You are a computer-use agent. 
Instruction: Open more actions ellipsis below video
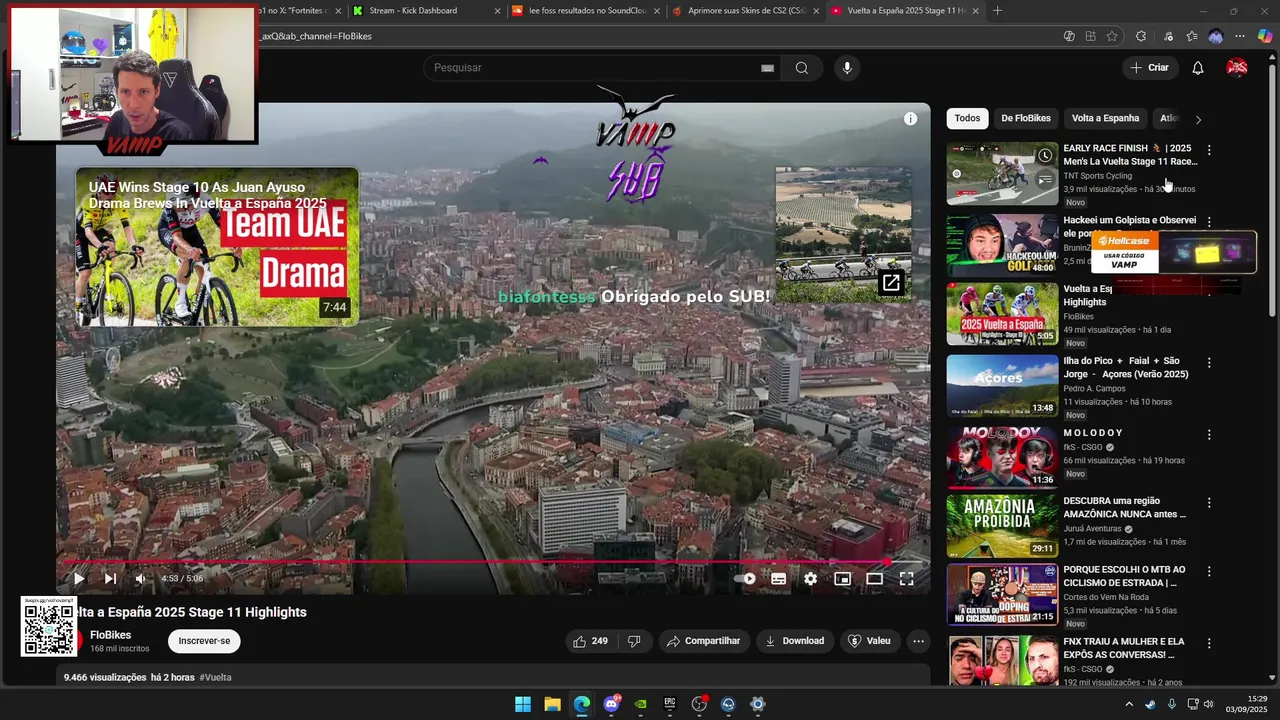918,641
